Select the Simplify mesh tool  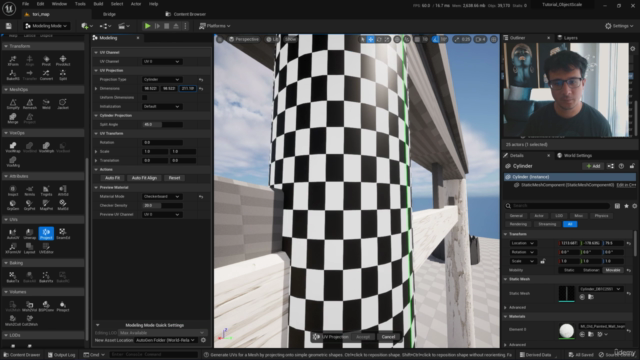point(13,104)
